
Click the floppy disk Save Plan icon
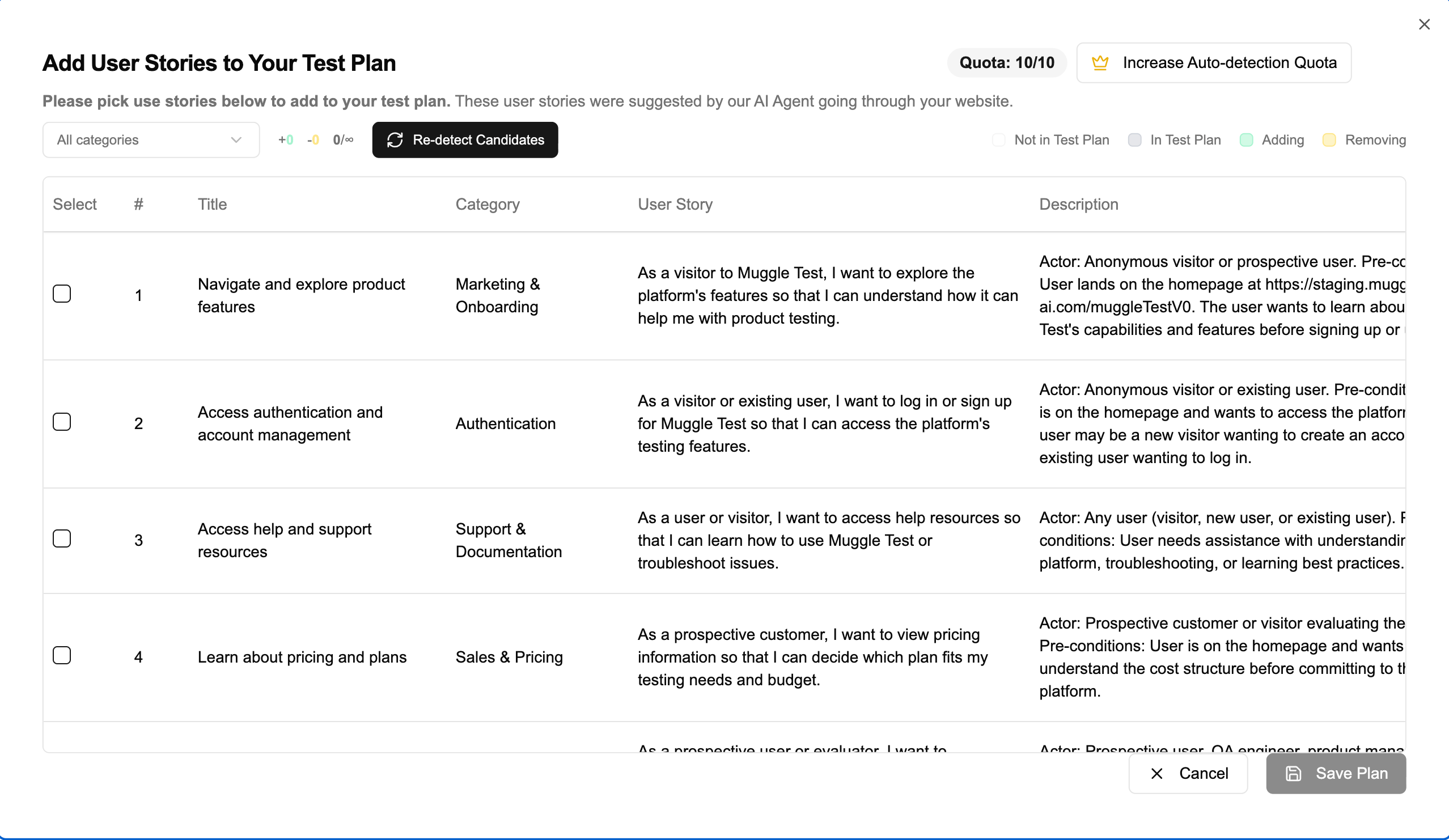[1293, 773]
